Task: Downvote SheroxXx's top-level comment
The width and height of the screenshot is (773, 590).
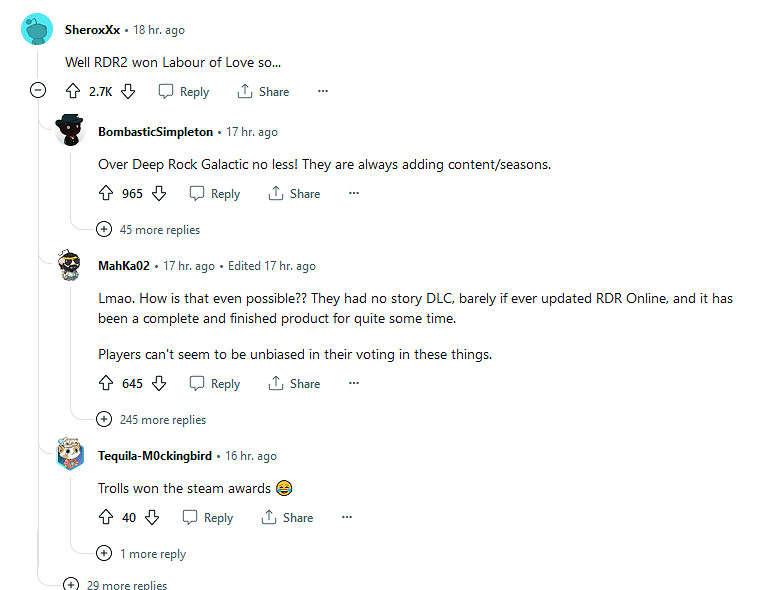Action: click(127, 91)
